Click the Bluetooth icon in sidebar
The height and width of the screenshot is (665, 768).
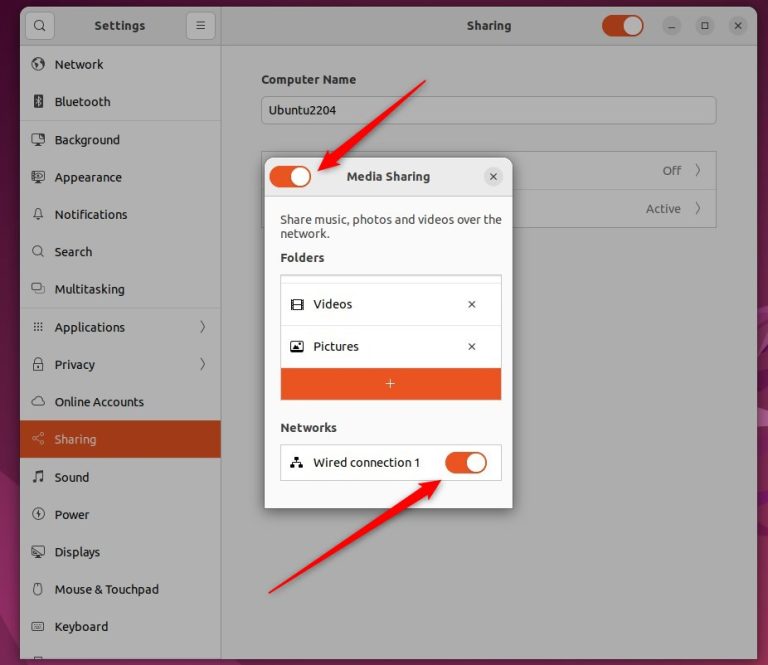tap(38, 101)
